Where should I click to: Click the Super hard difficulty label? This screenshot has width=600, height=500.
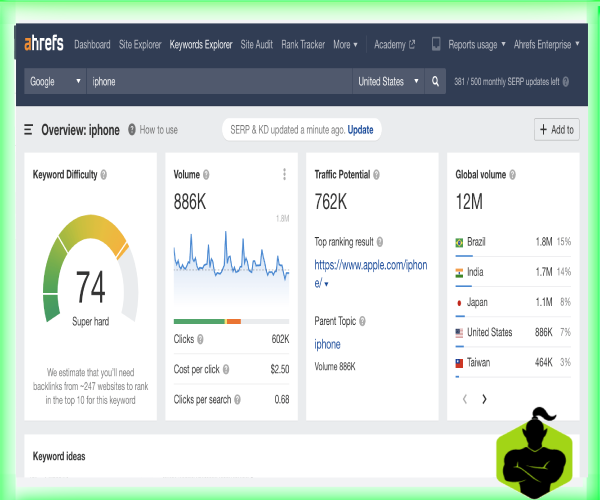tap(91, 321)
